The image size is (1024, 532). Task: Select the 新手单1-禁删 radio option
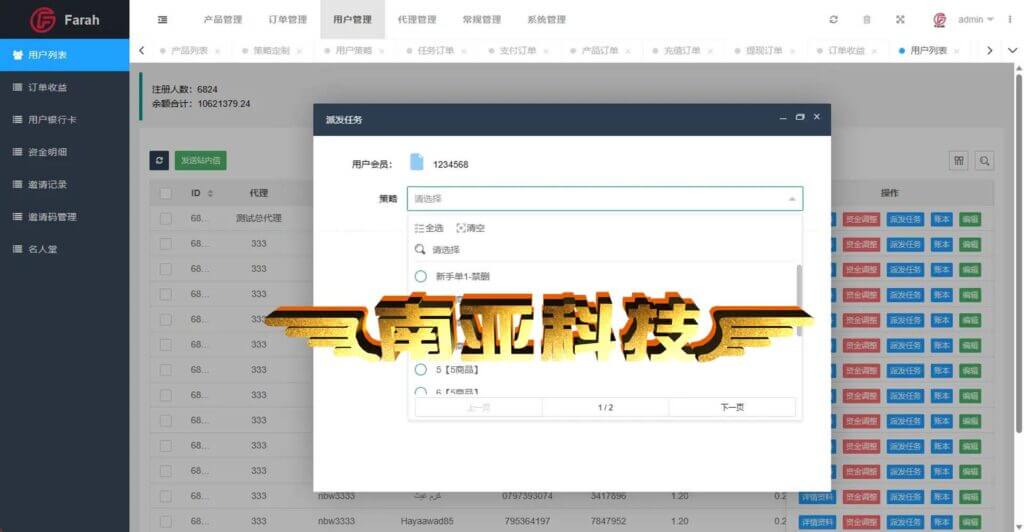[421, 276]
